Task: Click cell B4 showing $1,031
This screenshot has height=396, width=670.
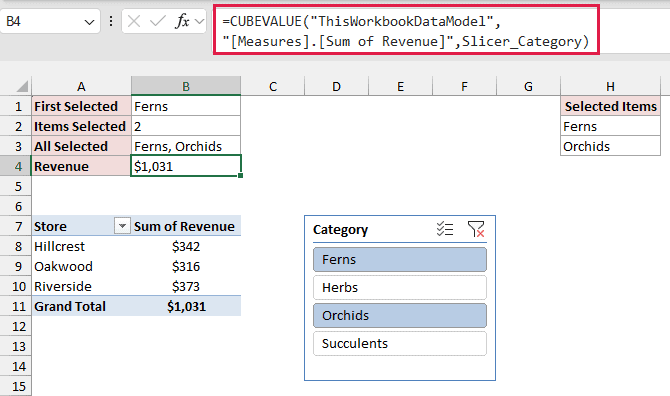Action: coord(186,166)
